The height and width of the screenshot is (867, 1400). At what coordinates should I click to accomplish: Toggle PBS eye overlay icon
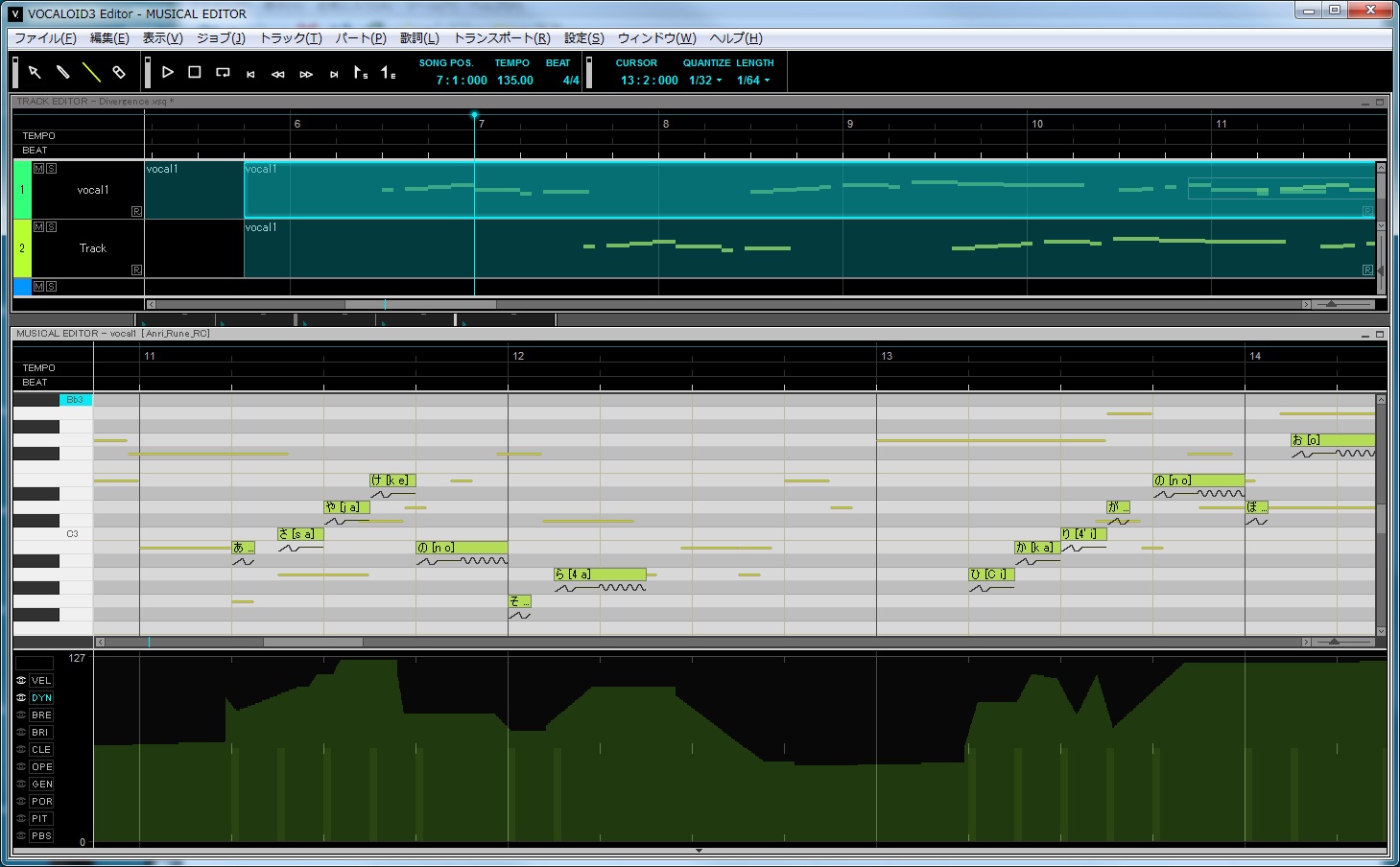[21, 835]
